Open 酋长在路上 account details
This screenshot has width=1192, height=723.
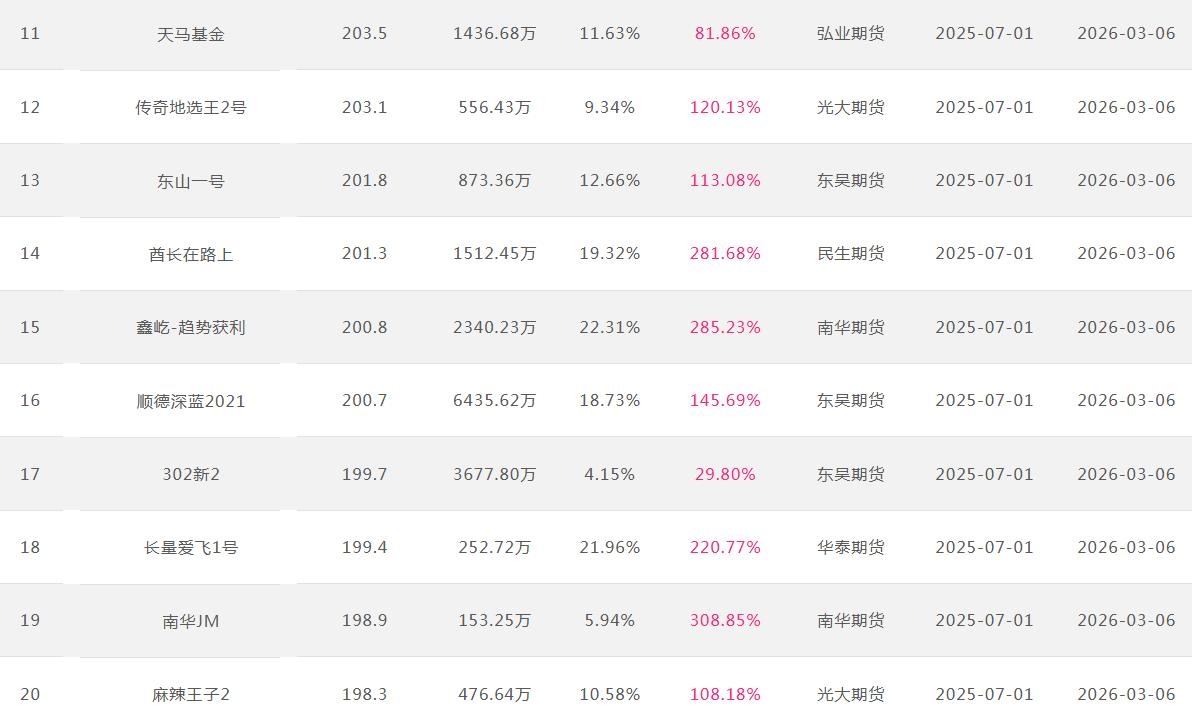pos(190,254)
